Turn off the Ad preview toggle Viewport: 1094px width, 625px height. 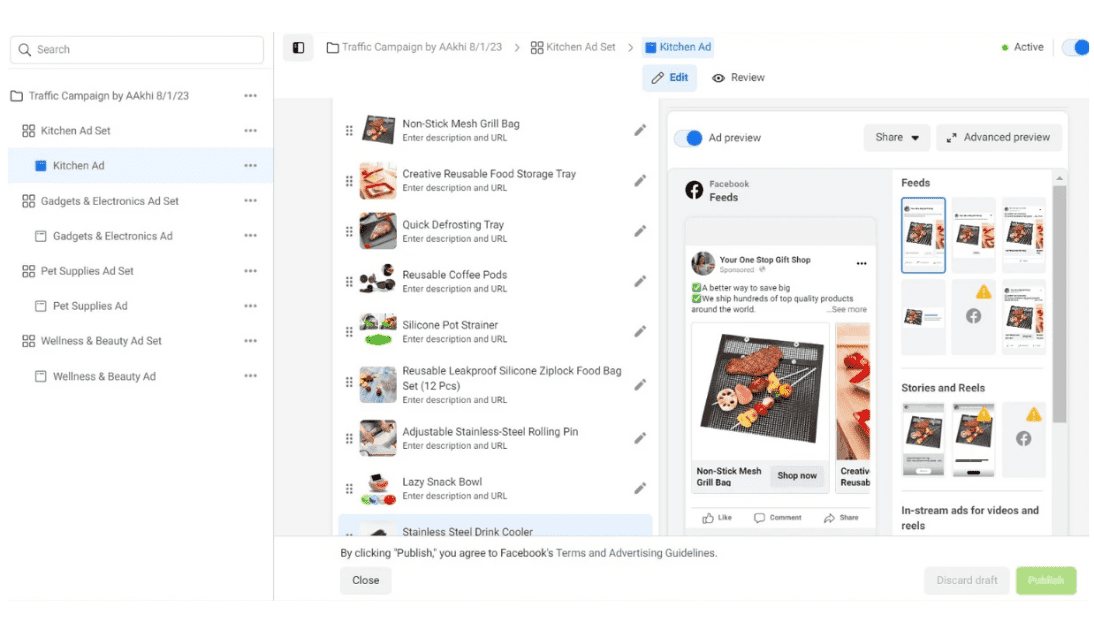(x=688, y=138)
